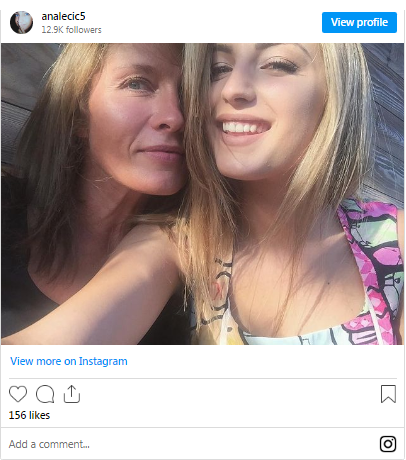Like the post with the heart icon
This screenshot has height=460, width=406.
18,394
